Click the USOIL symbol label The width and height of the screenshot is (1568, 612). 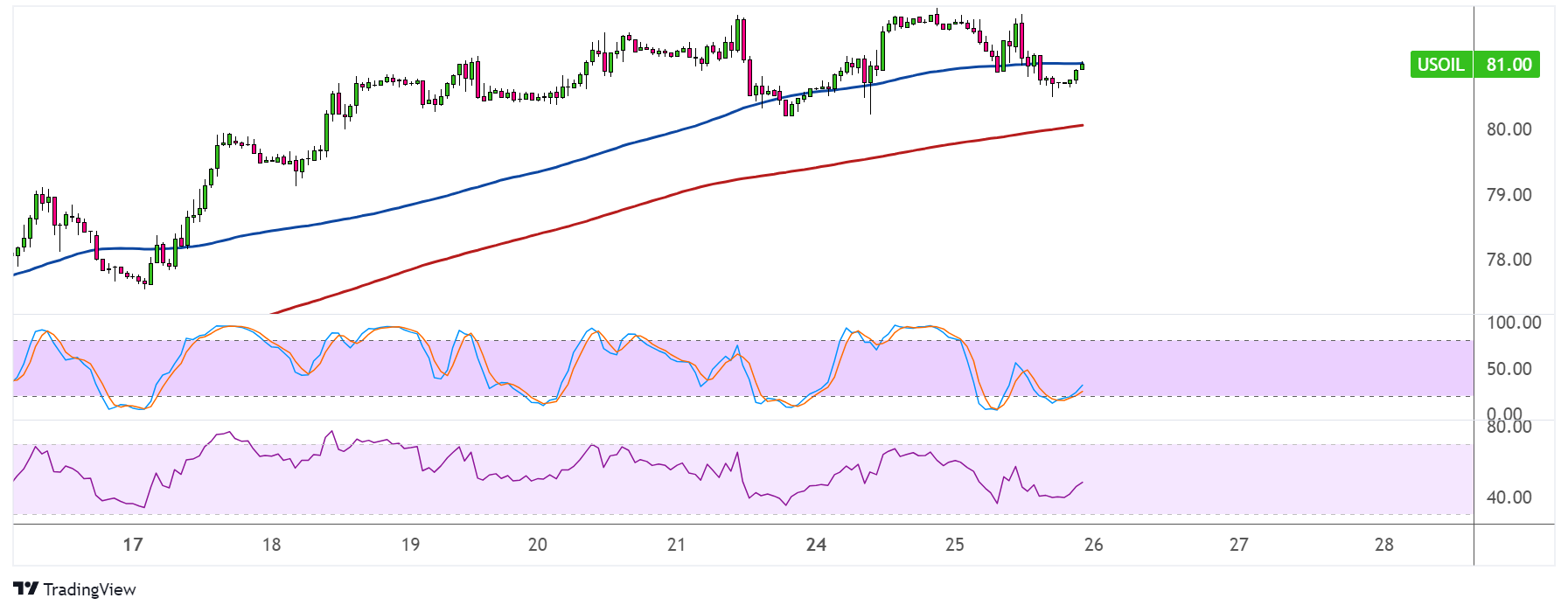1441,65
